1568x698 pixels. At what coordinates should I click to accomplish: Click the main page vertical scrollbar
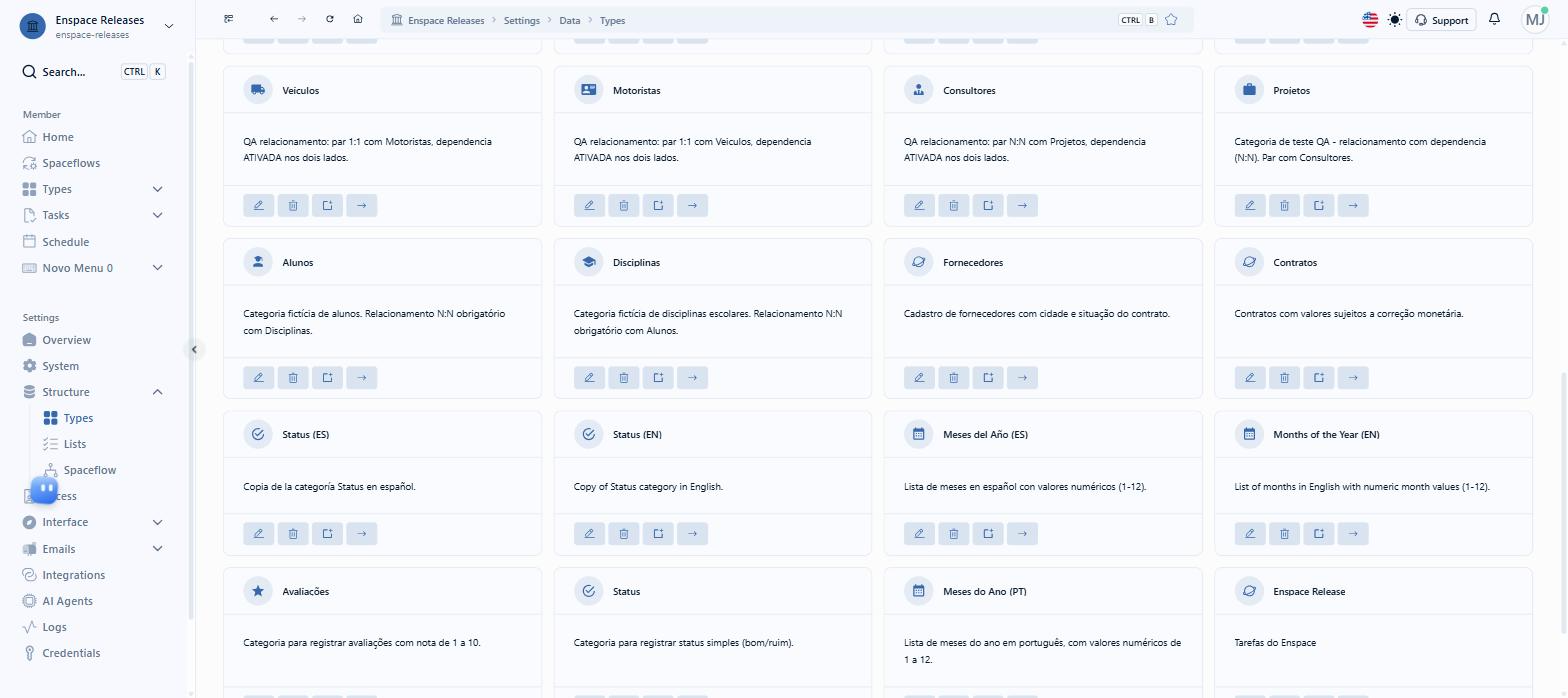point(1563,503)
